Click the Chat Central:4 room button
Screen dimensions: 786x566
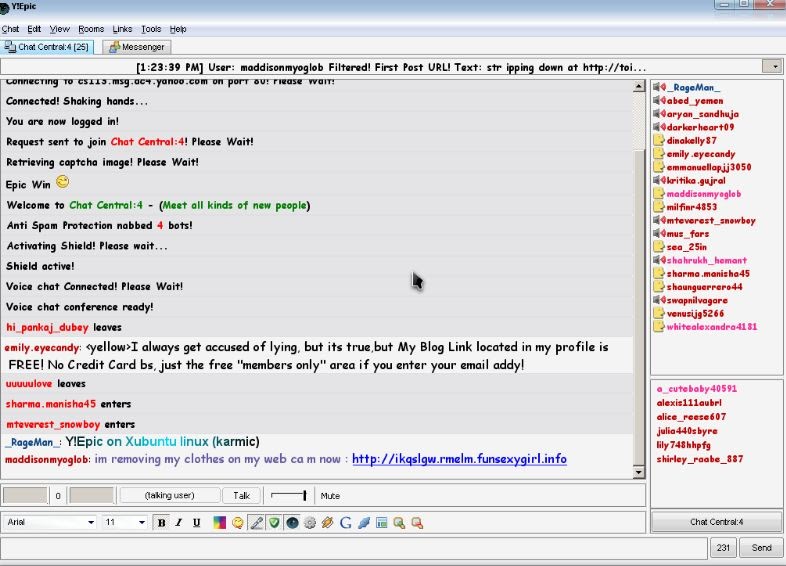pos(716,522)
